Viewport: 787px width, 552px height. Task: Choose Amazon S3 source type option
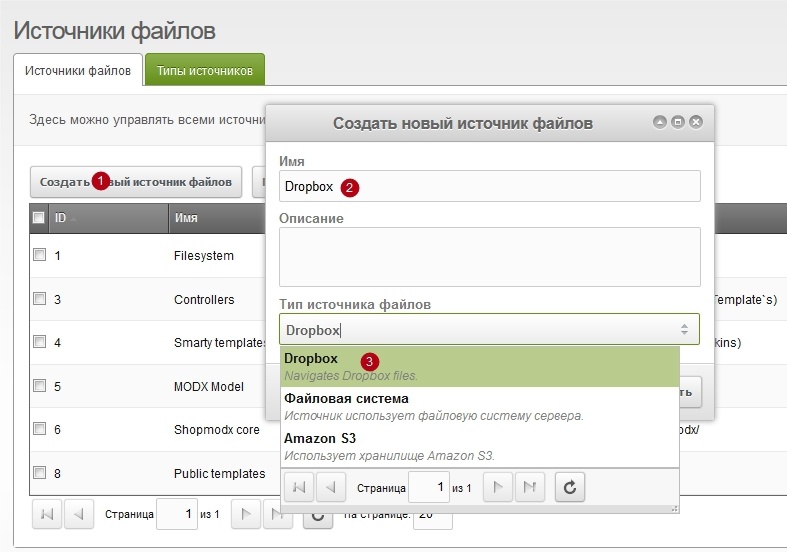[479, 447]
